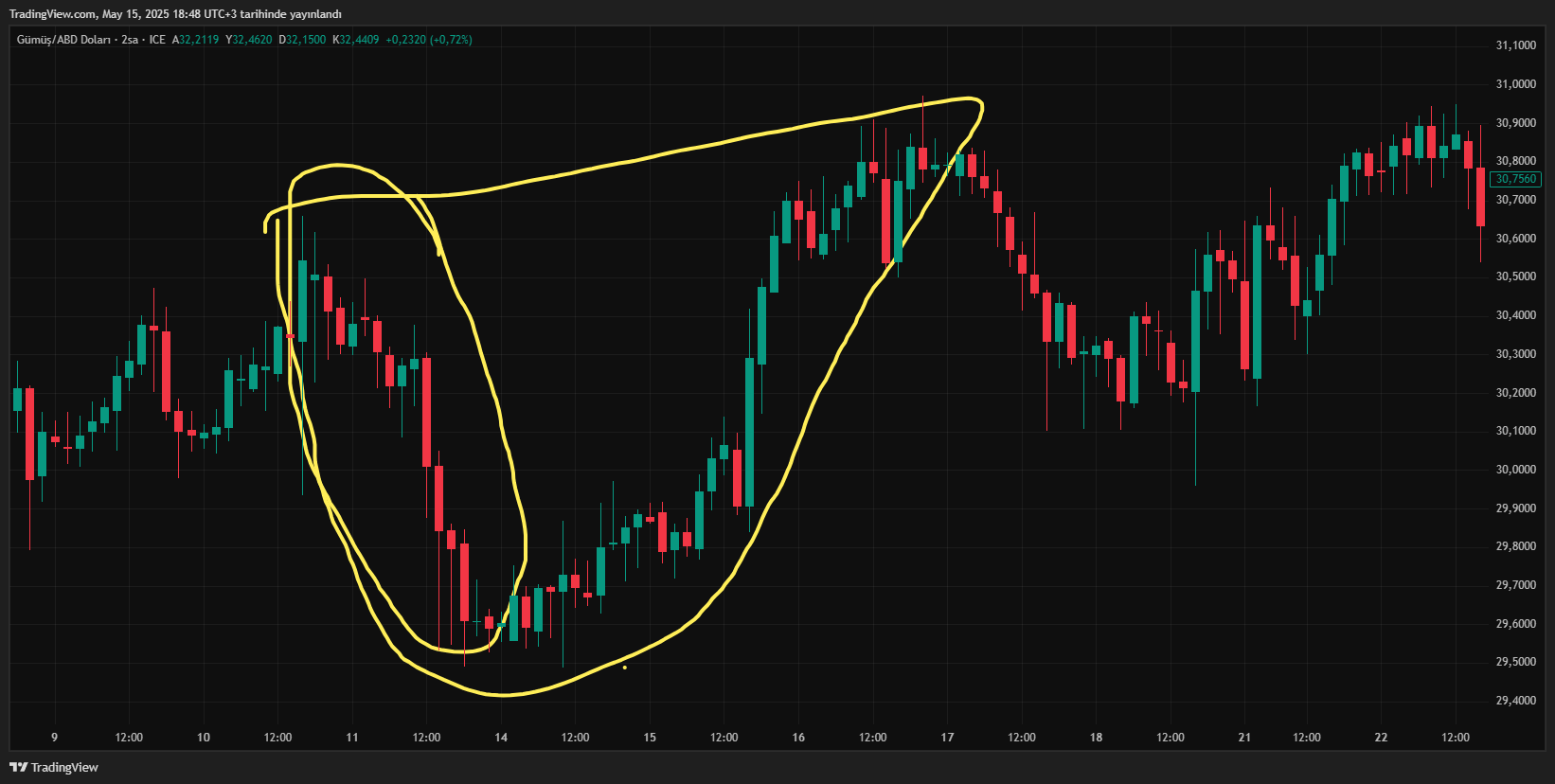Image resolution: width=1555 pixels, height=784 pixels.
Task: Click price axis label 30,6000
Action: (1516, 239)
